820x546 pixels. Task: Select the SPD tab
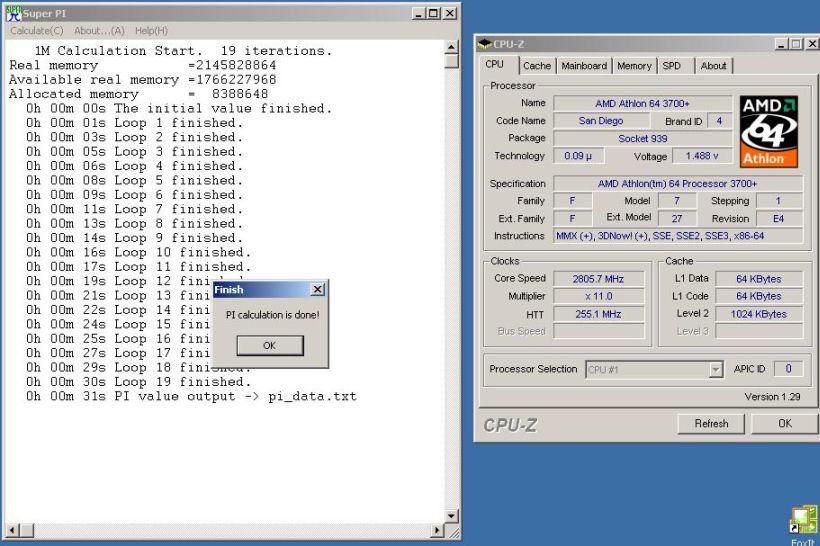coord(672,66)
